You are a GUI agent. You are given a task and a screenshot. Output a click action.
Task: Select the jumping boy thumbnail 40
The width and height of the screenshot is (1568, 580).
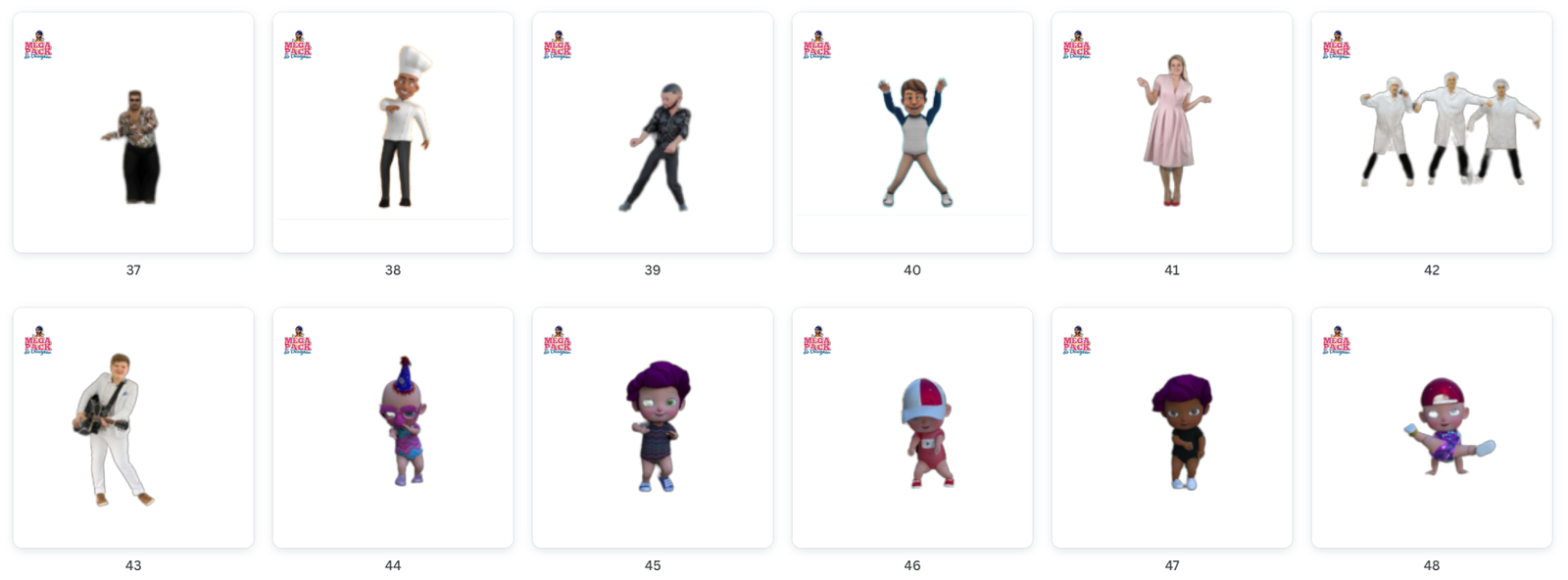click(x=912, y=132)
